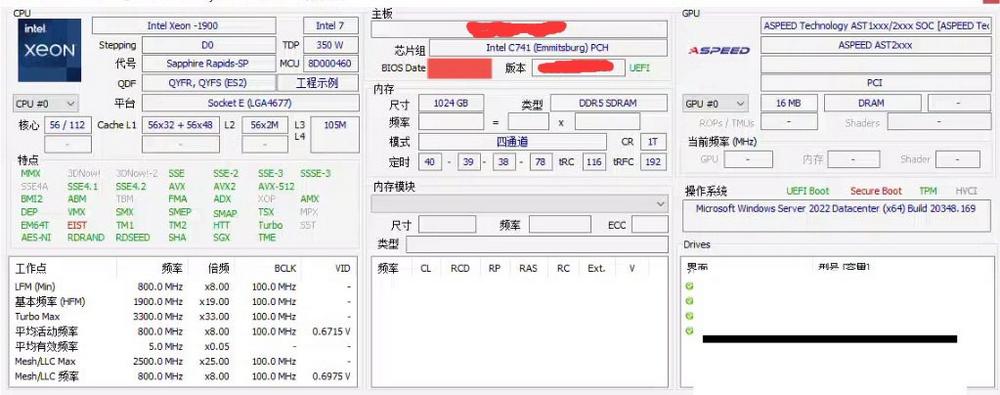Screen dimensions: 1000x395
Task: Open the CPU #0 selector dropdown
Action: point(46,103)
